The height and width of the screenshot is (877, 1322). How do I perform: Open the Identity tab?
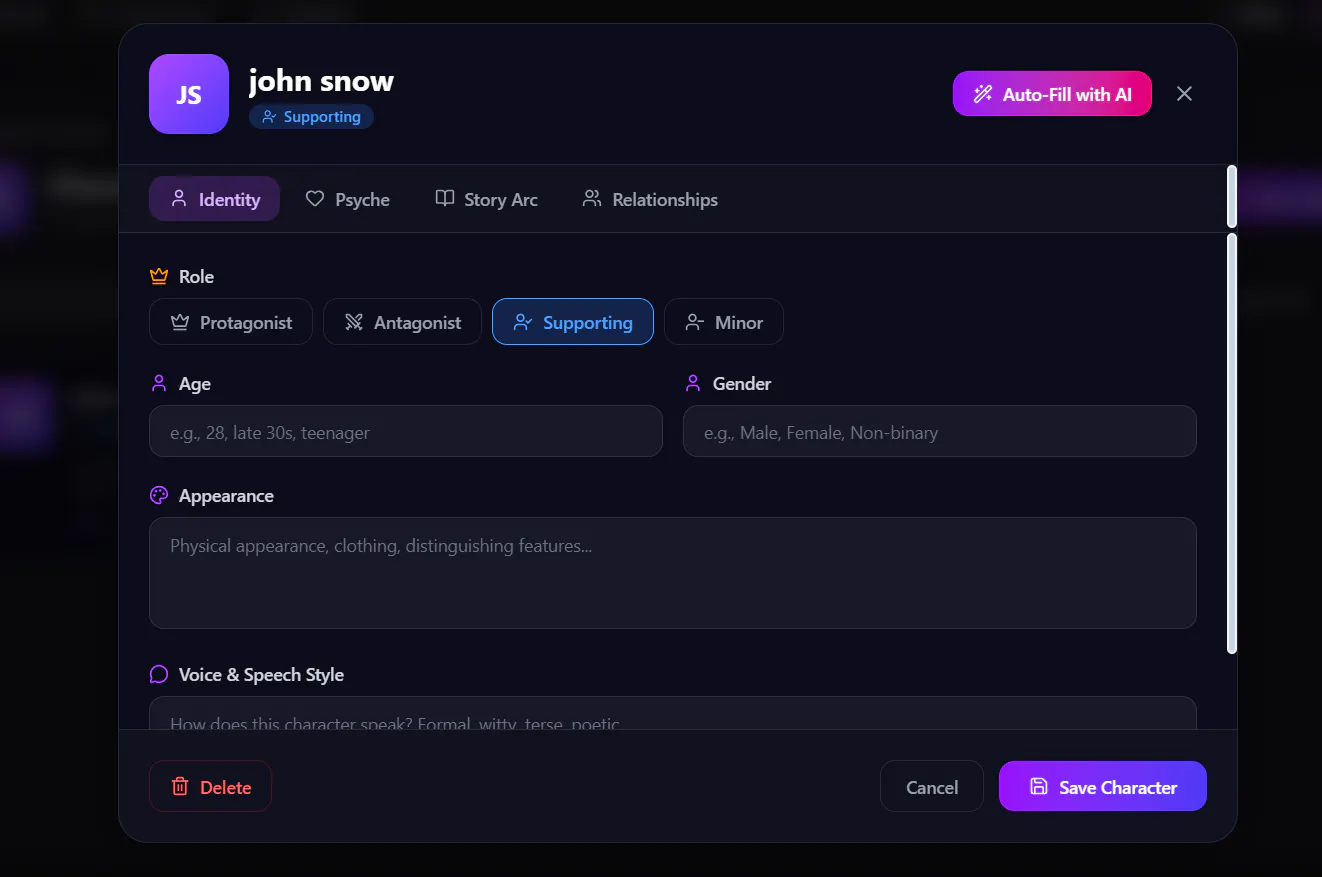[x=214, y=199]
